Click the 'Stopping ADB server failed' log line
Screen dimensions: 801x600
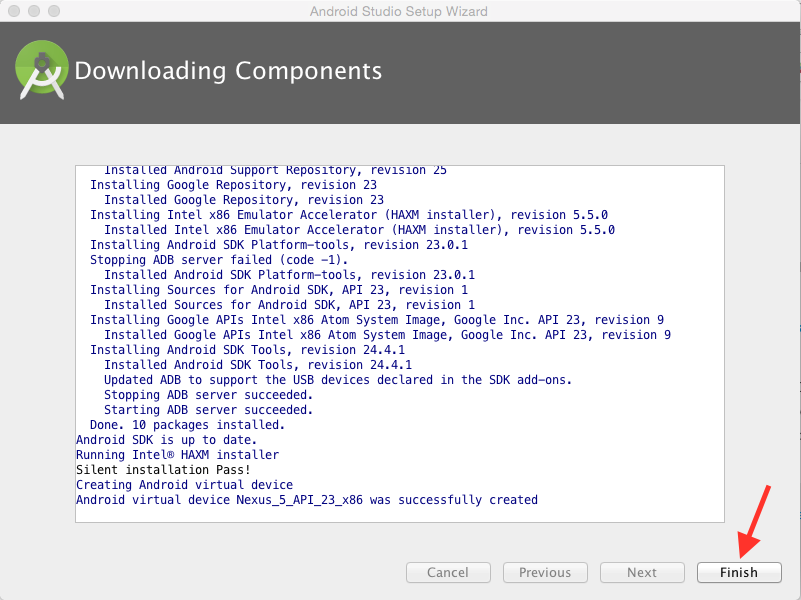(219, 260)
